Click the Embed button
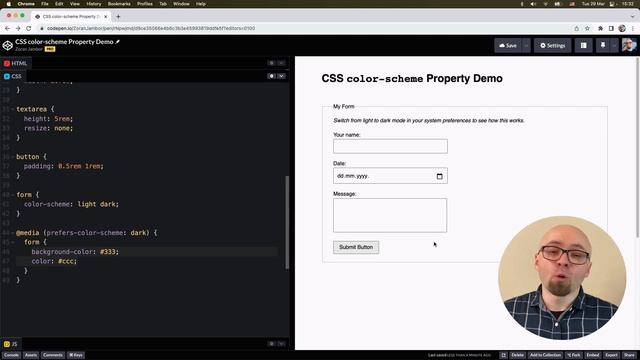 593,355
